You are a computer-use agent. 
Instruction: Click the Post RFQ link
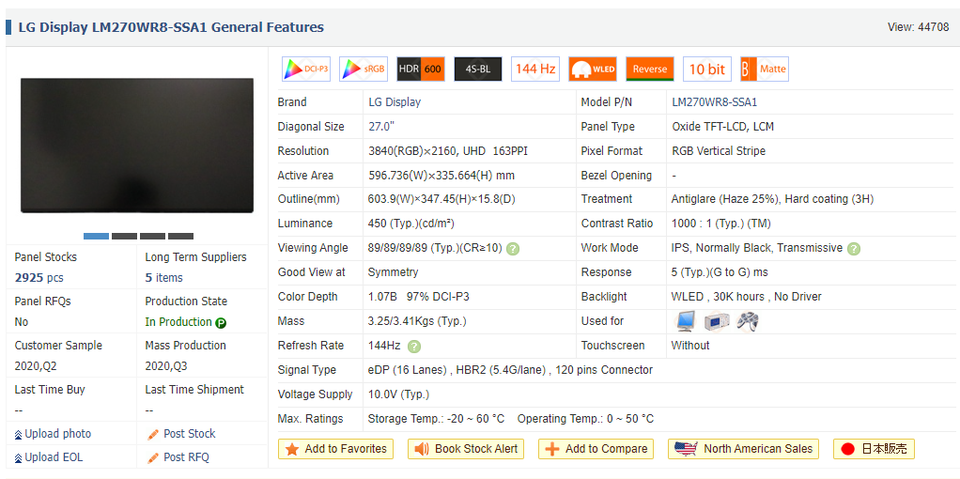tap(185, 457)
